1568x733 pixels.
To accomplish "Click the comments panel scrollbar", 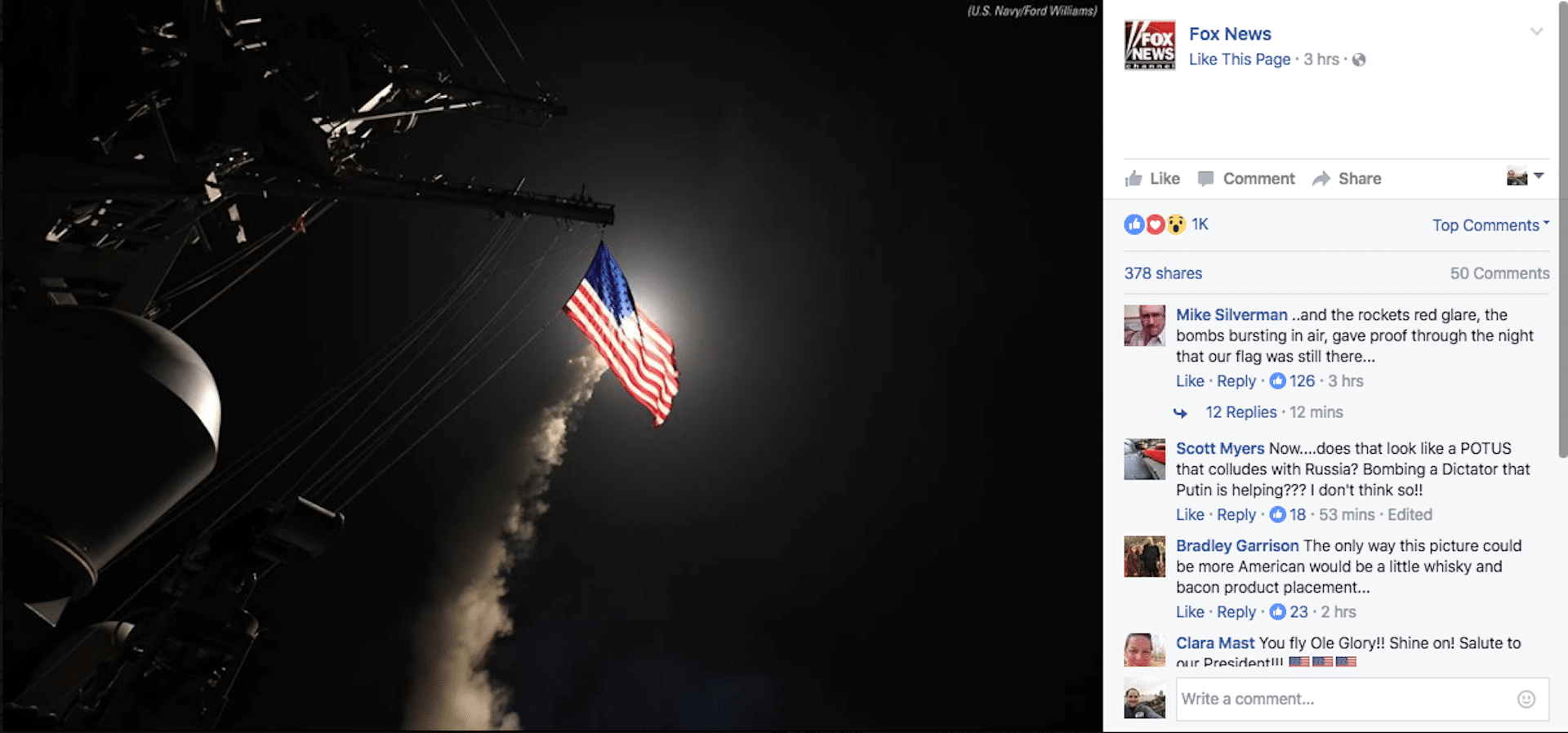I will 1562,229.
